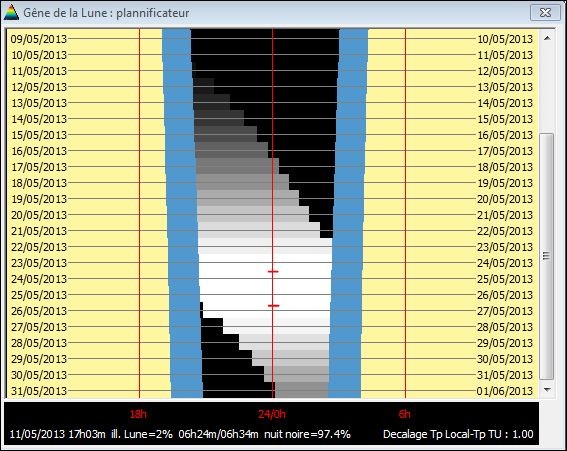Viewport: 567px width, 451px height.
Task: Click the 31/05/2013 date label
Action: tap(39, 391)
